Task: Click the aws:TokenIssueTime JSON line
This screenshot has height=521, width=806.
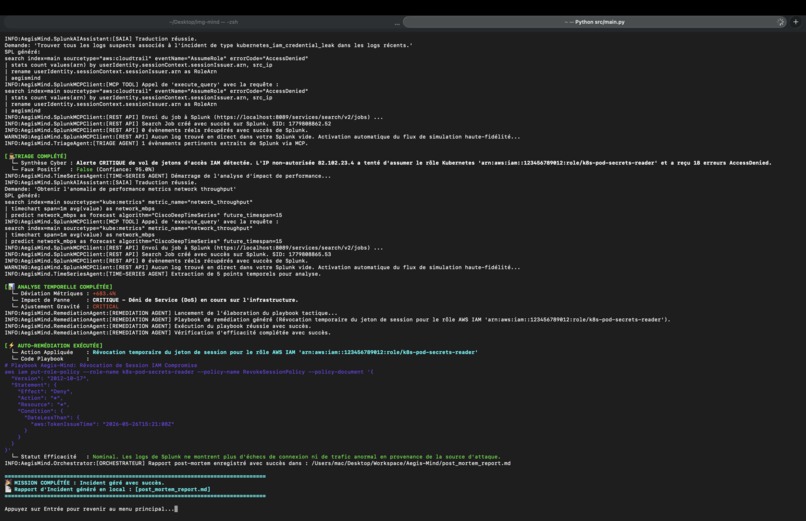Action: pos(102,424)
